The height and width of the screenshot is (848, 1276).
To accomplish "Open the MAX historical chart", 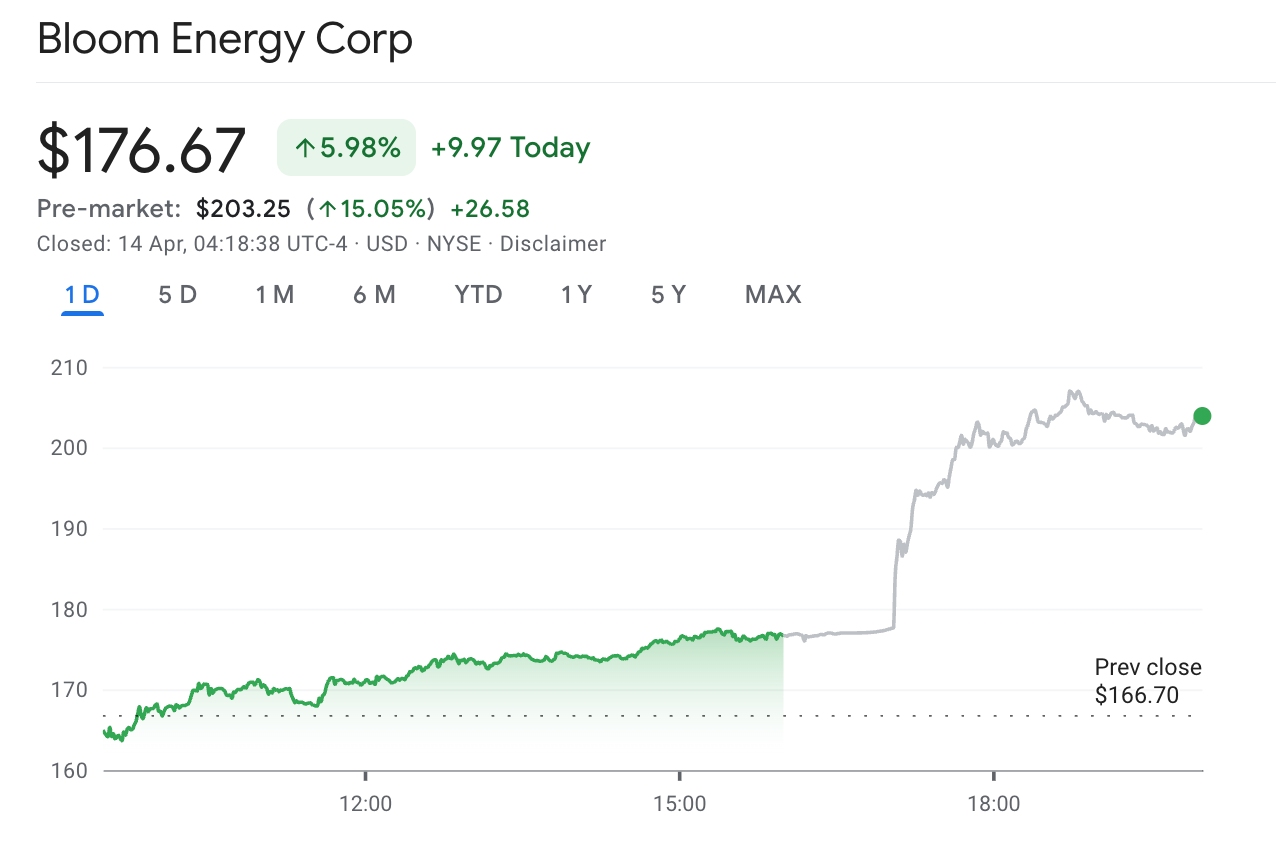I will pos(772,294).
